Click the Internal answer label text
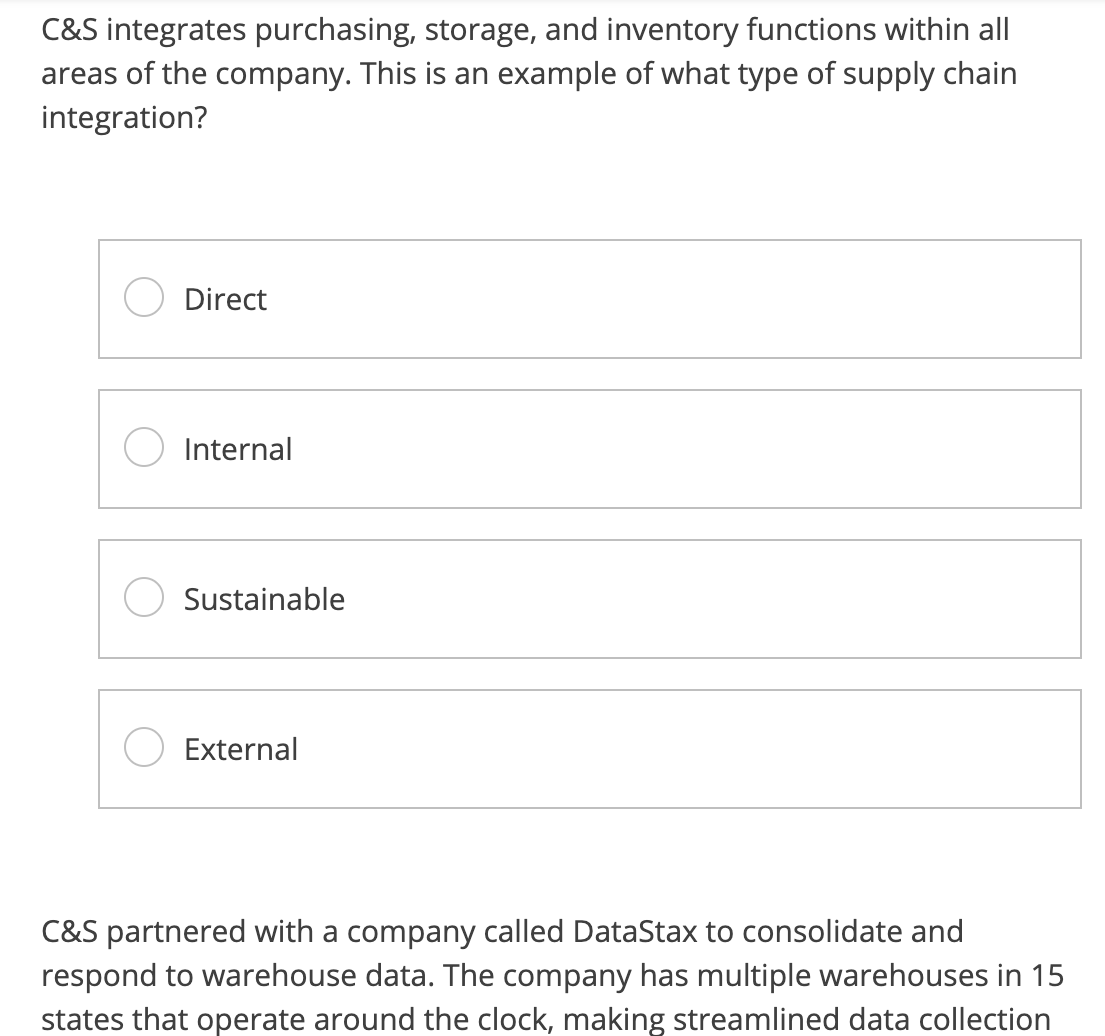The width and height of the screenshot is (1105, 1036). 237,449
